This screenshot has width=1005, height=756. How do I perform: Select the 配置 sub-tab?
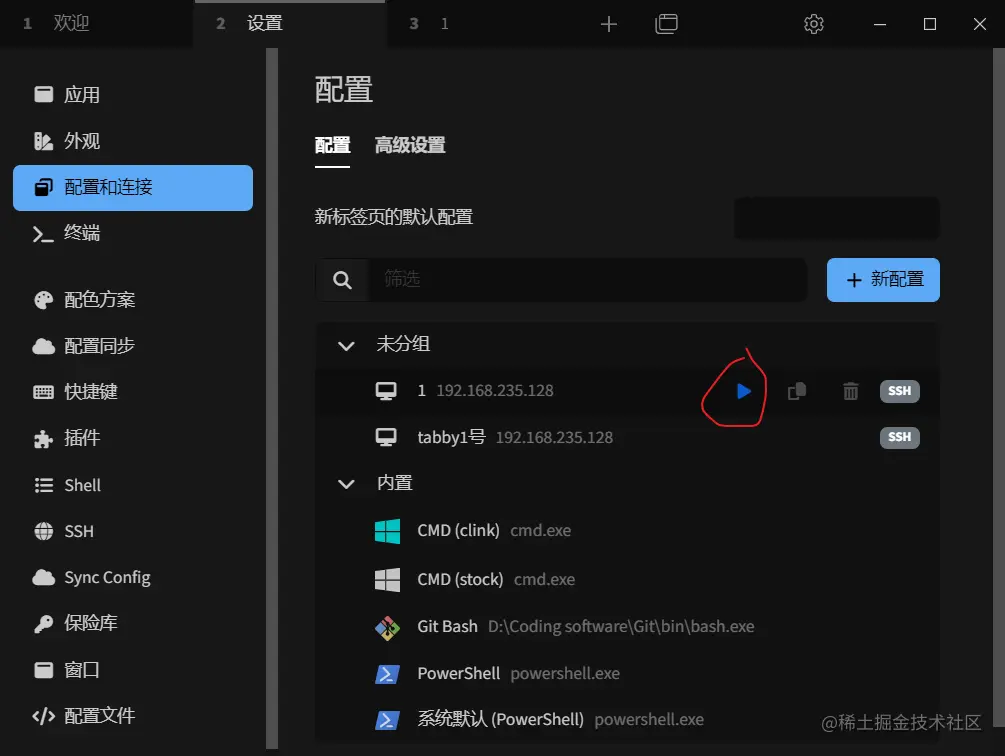click(332, 145)
